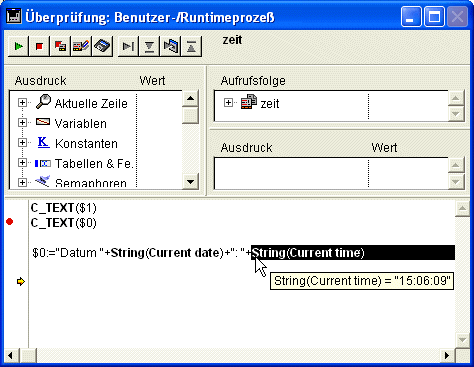Click the Step Into toolbar button
The image size is (474, 367).
[x=149, y=46]
